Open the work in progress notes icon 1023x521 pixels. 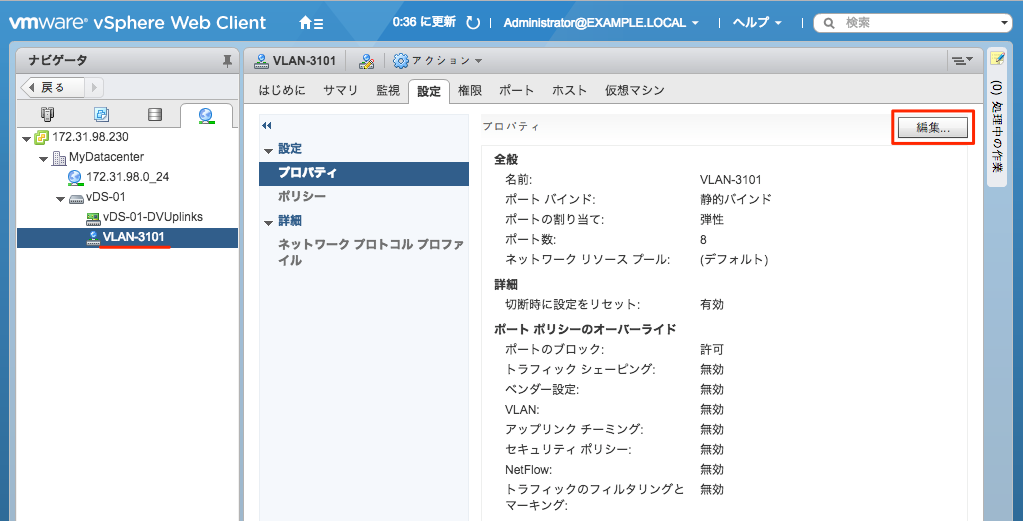coord(997,59)
